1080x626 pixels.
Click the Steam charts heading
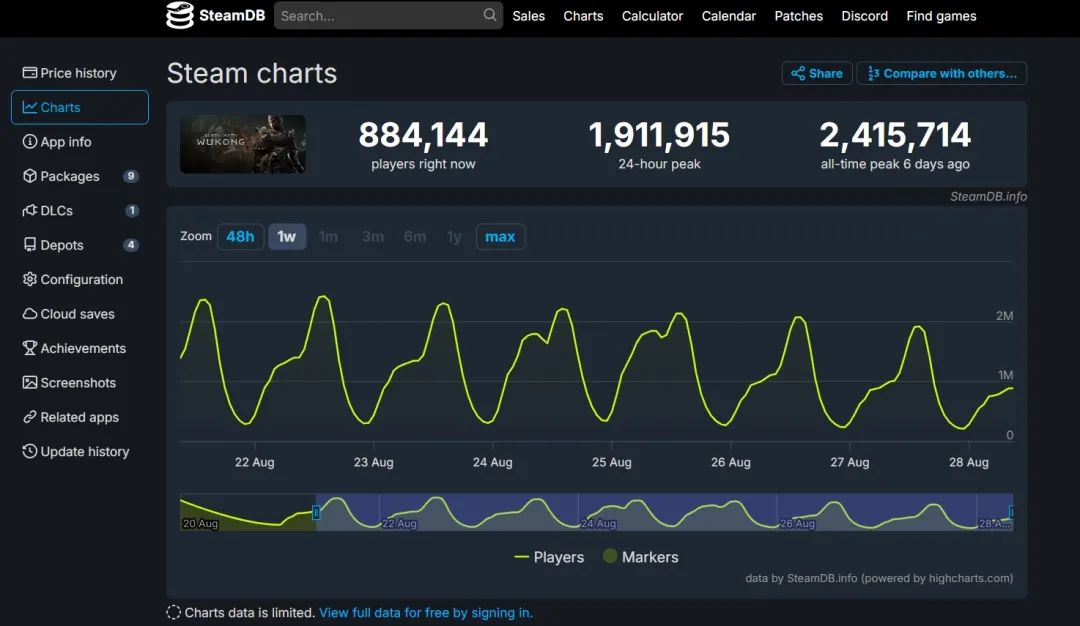click(x=252, y=73)
